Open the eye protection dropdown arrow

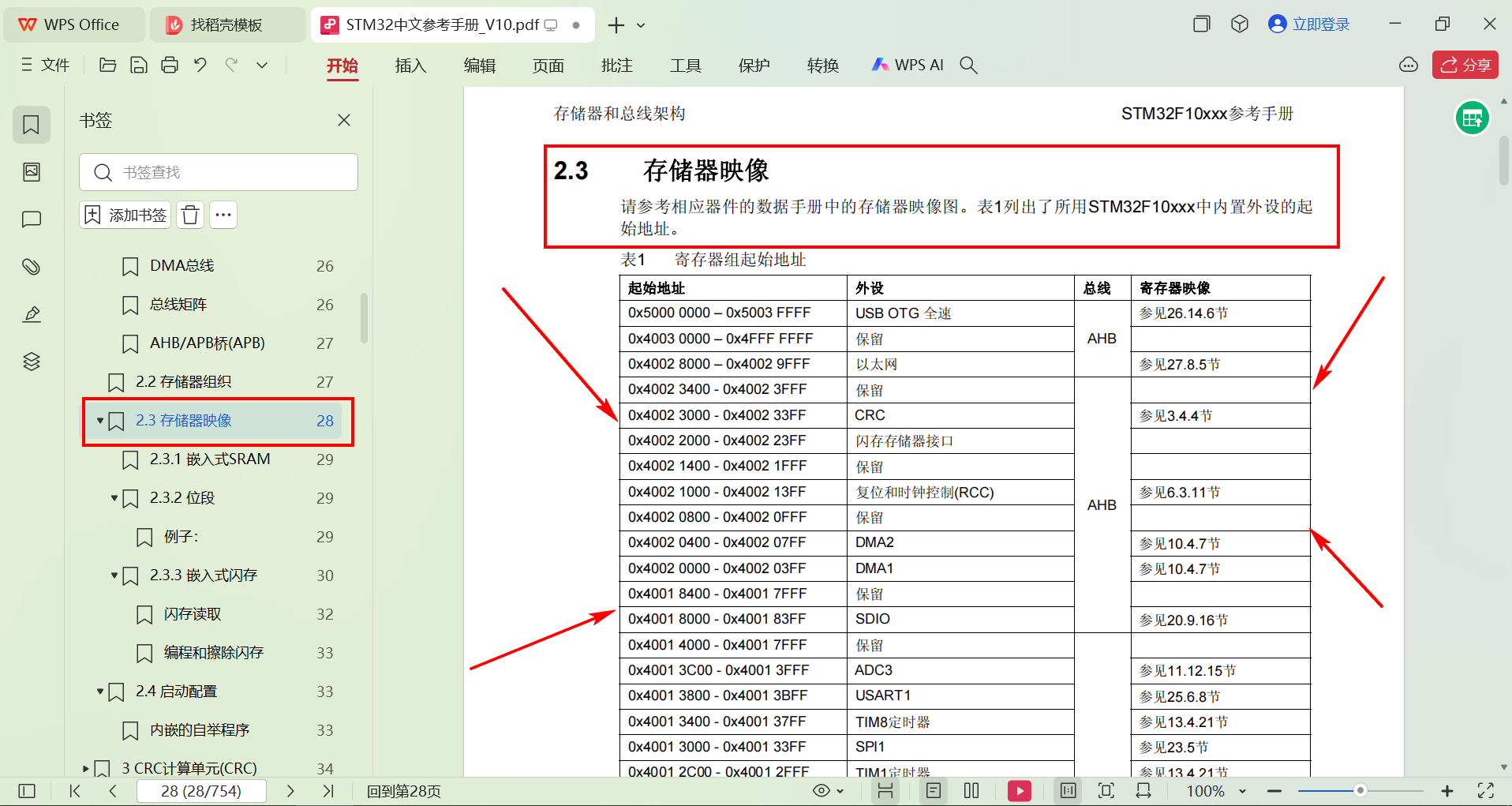coord(840,791)
